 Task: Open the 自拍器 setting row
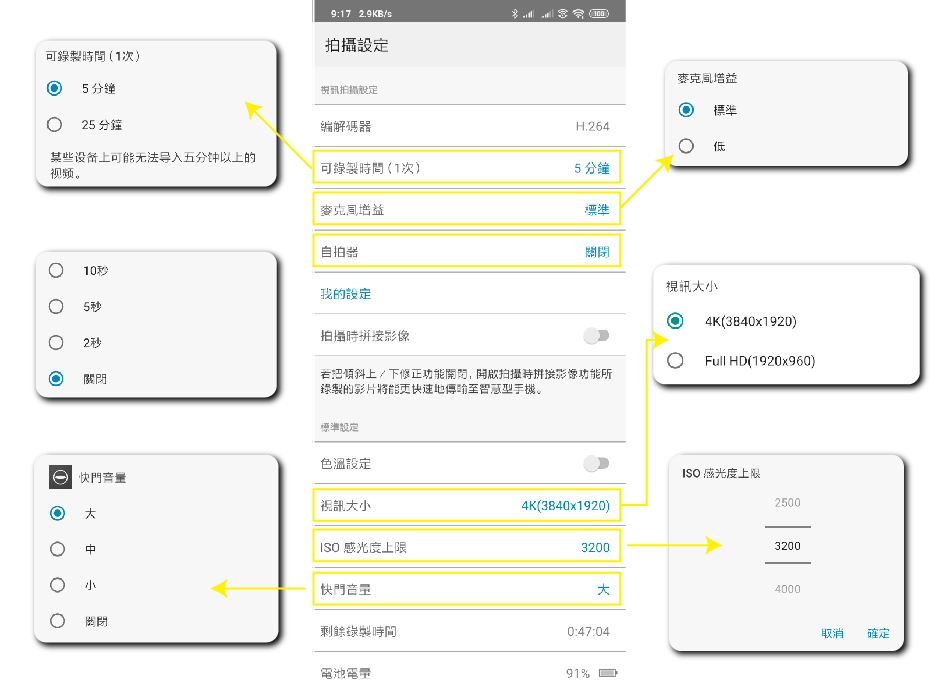465,251
